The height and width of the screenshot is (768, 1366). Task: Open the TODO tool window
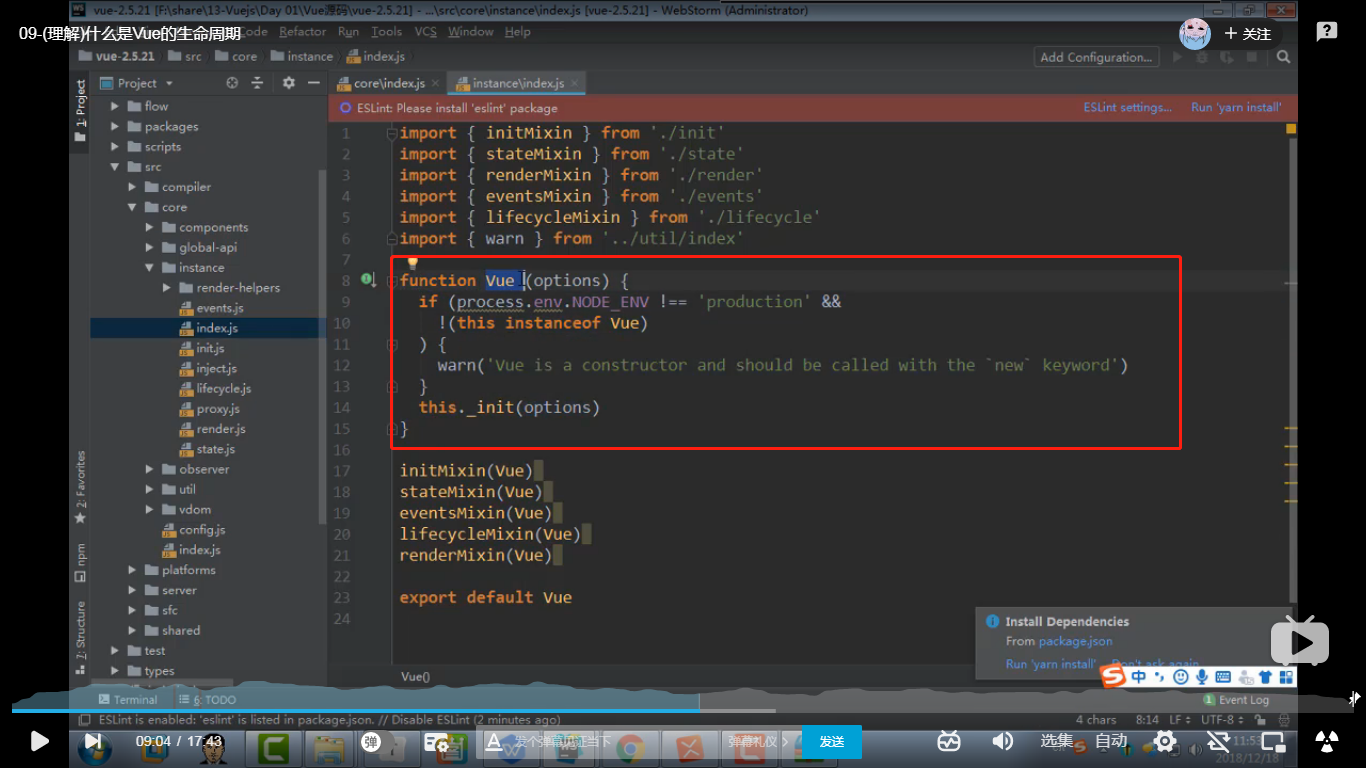(207, 699)
